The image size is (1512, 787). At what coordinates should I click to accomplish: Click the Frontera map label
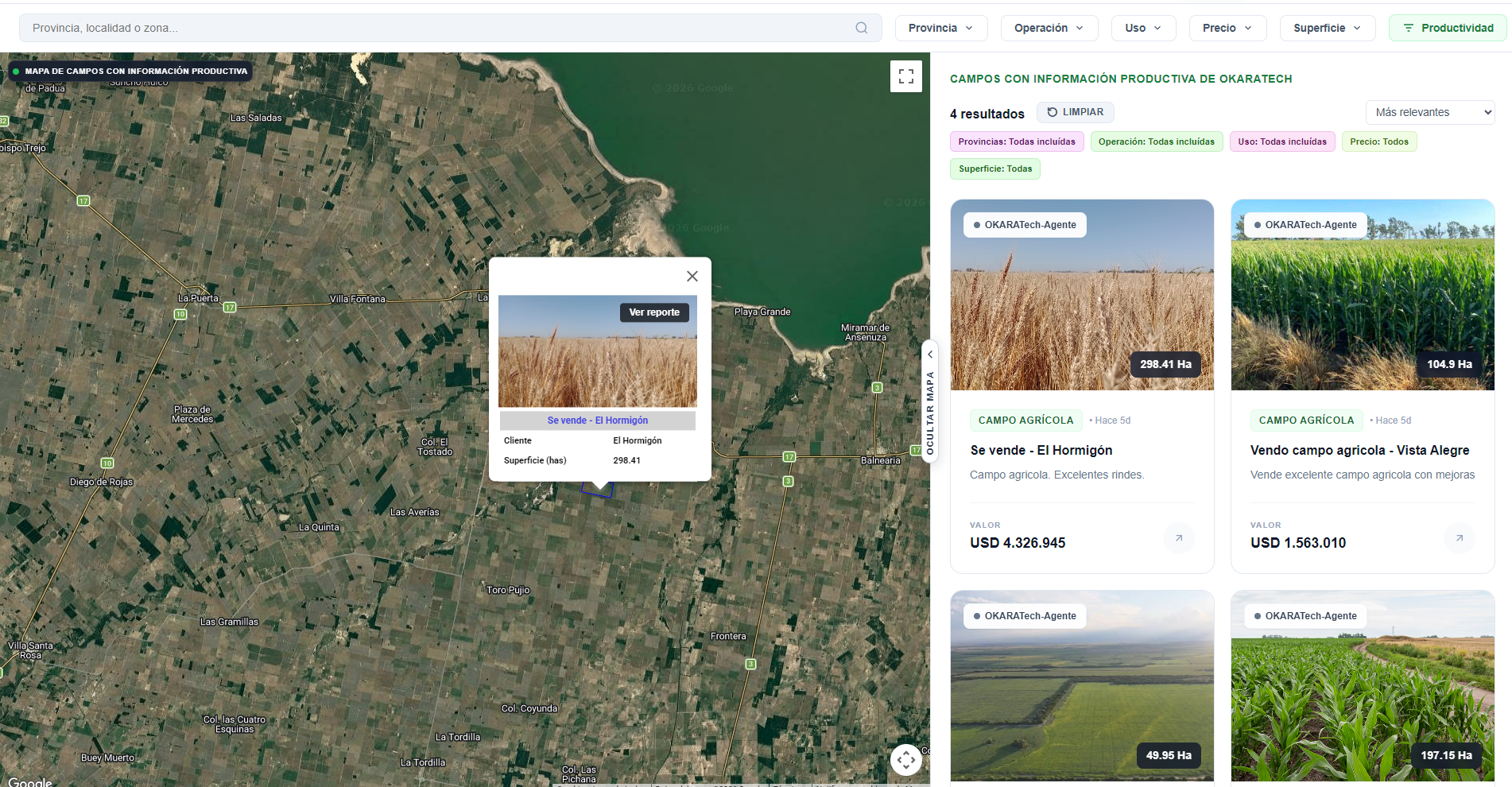pos(728,636)
